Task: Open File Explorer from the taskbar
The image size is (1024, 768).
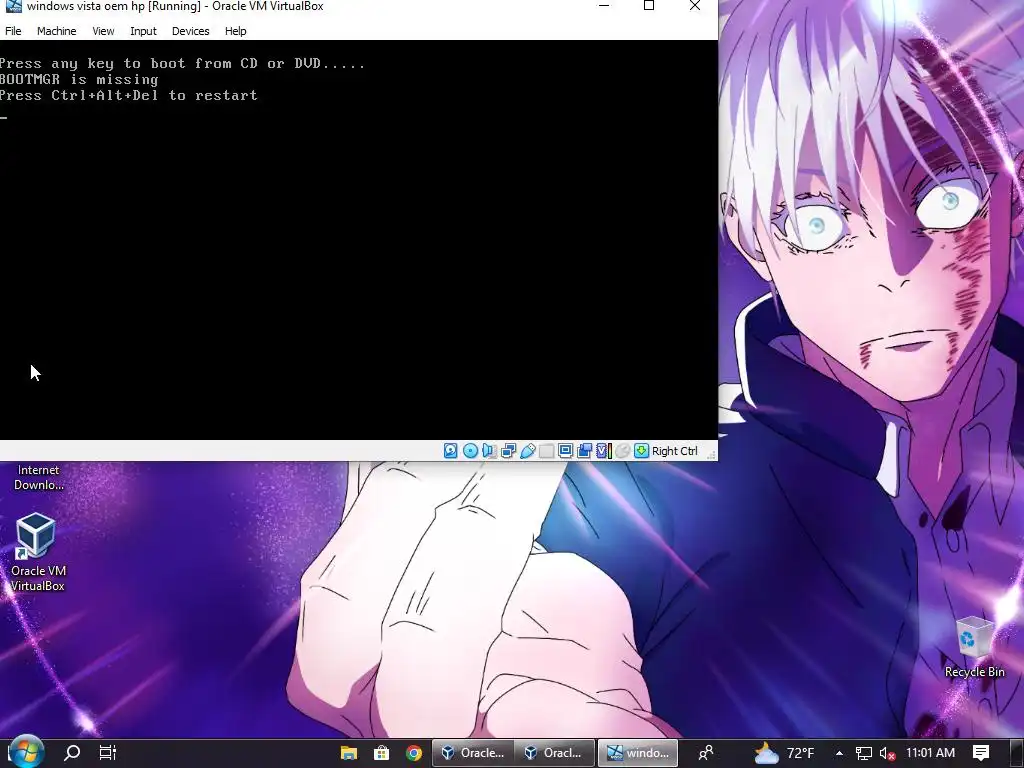Action: click(x=349, y=753)
